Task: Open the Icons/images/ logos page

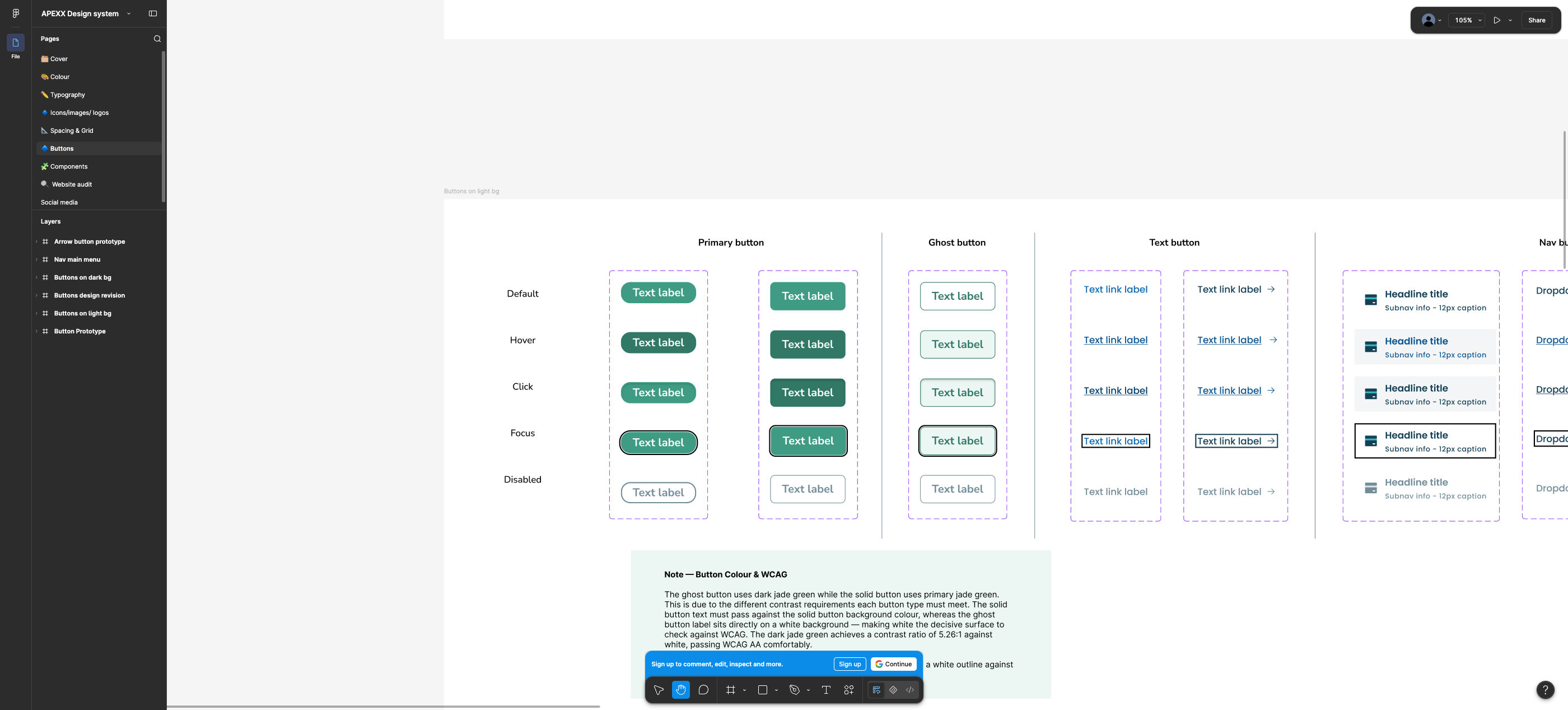Action: click(x=99, y=113)
